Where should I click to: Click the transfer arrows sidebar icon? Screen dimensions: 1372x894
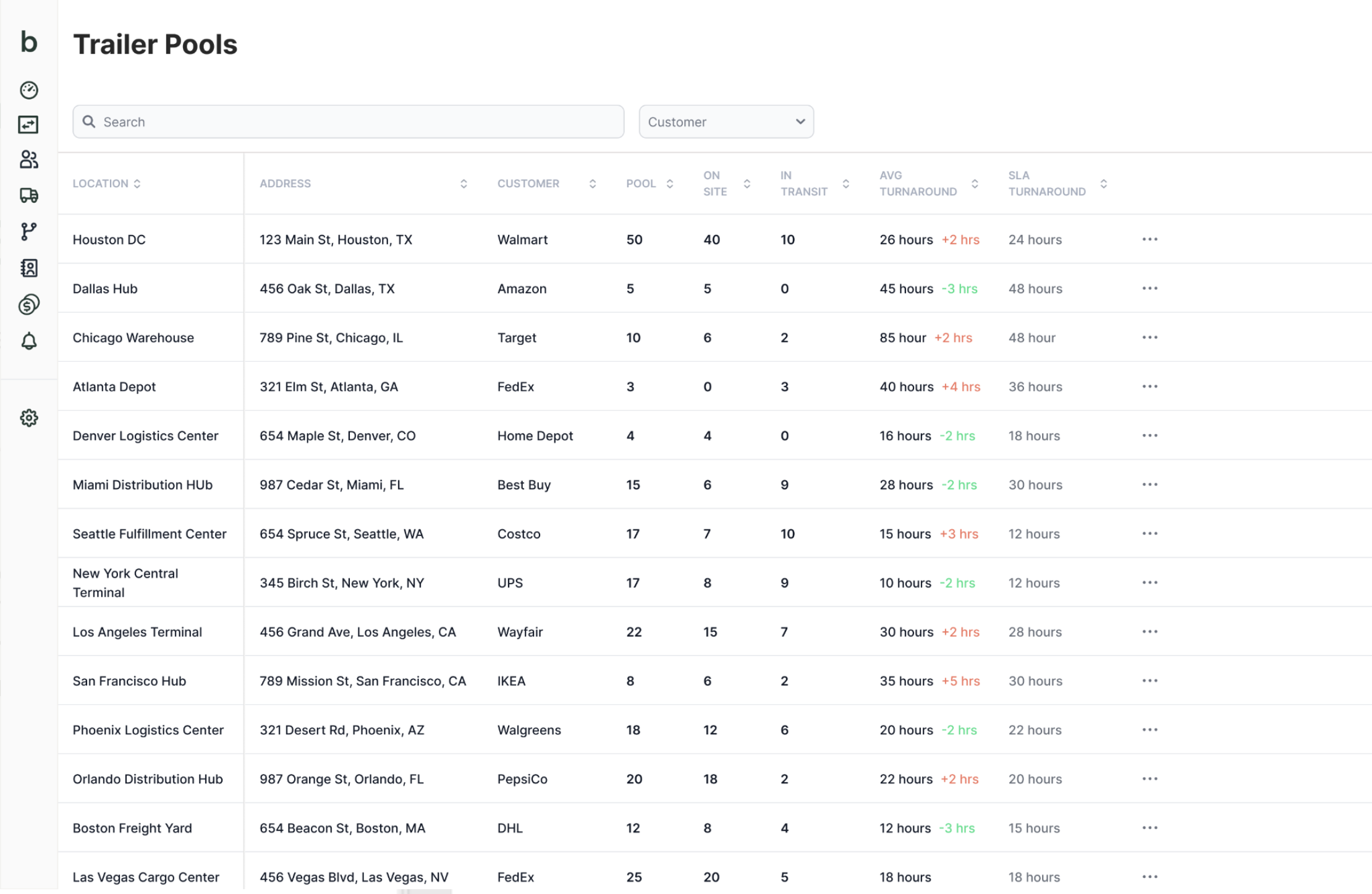(29, 125)
